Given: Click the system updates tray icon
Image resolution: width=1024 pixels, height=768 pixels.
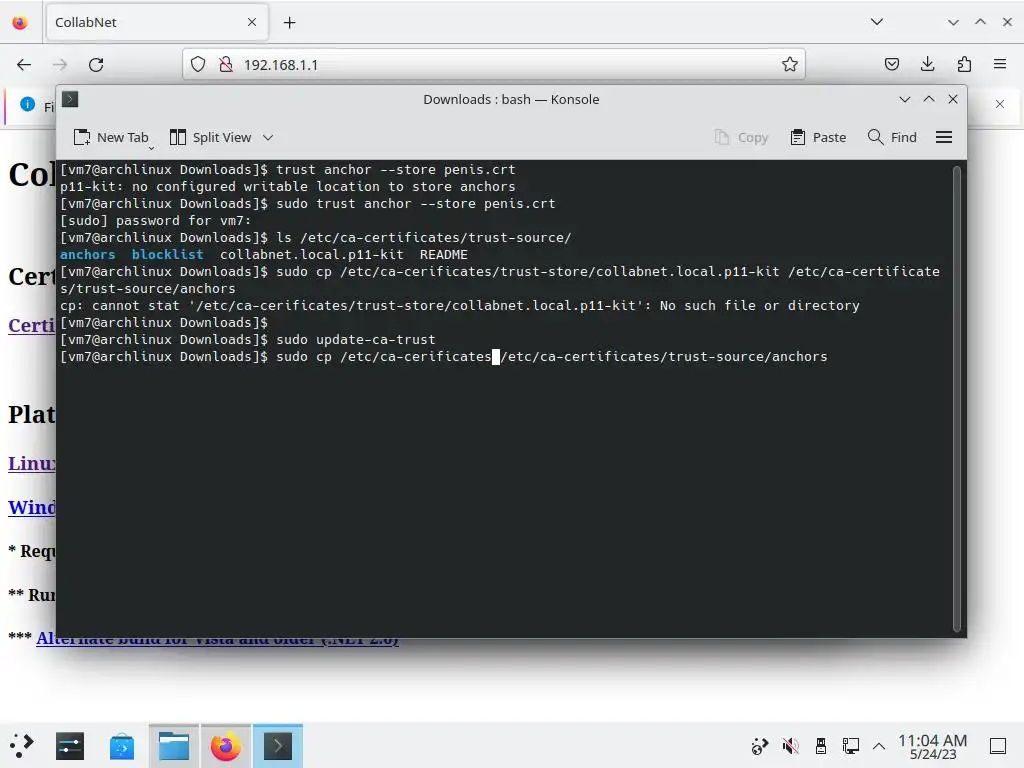Looking at the screenshot, I should 760,746.
